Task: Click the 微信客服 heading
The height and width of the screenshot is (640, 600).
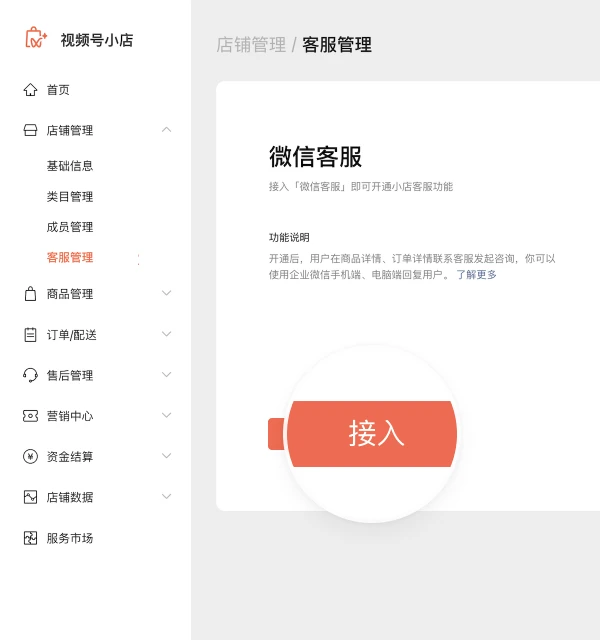Action: [315, 156]
